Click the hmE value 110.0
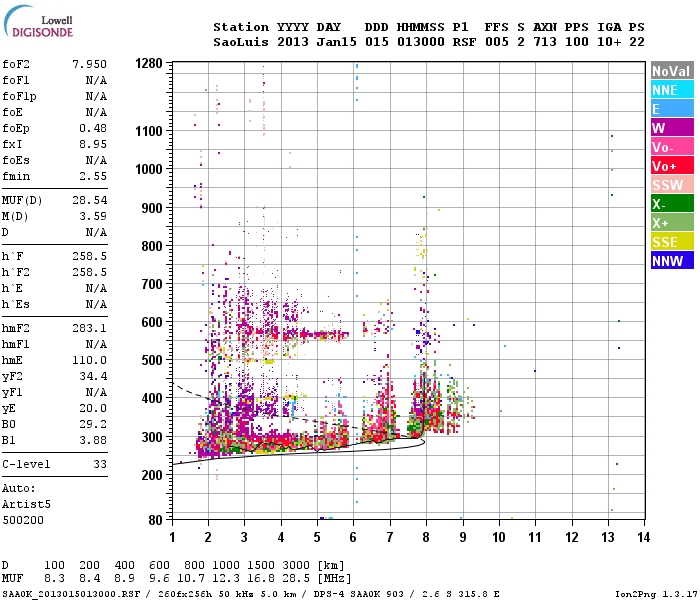Viewport: 700px width, 600px height. pyautogui.click(x=90, y=361)
